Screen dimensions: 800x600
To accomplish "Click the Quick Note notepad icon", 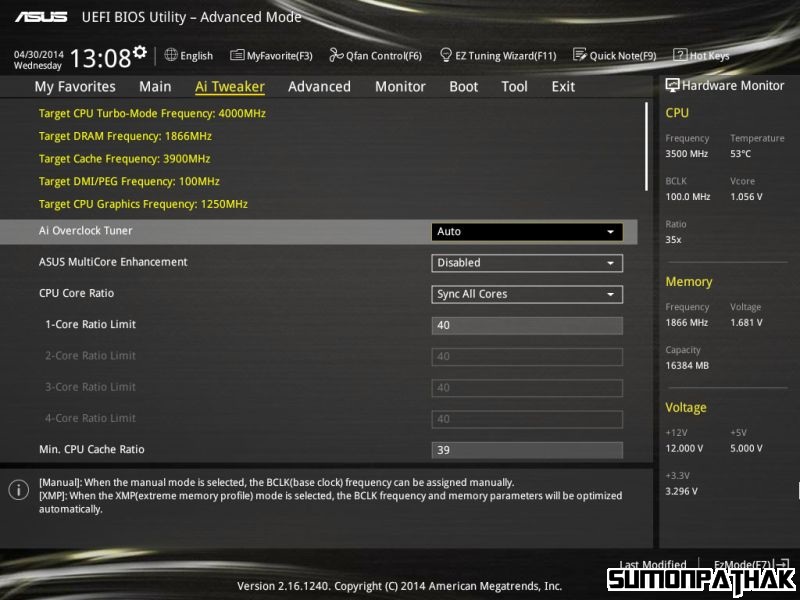I will click(x=580, y=55).
